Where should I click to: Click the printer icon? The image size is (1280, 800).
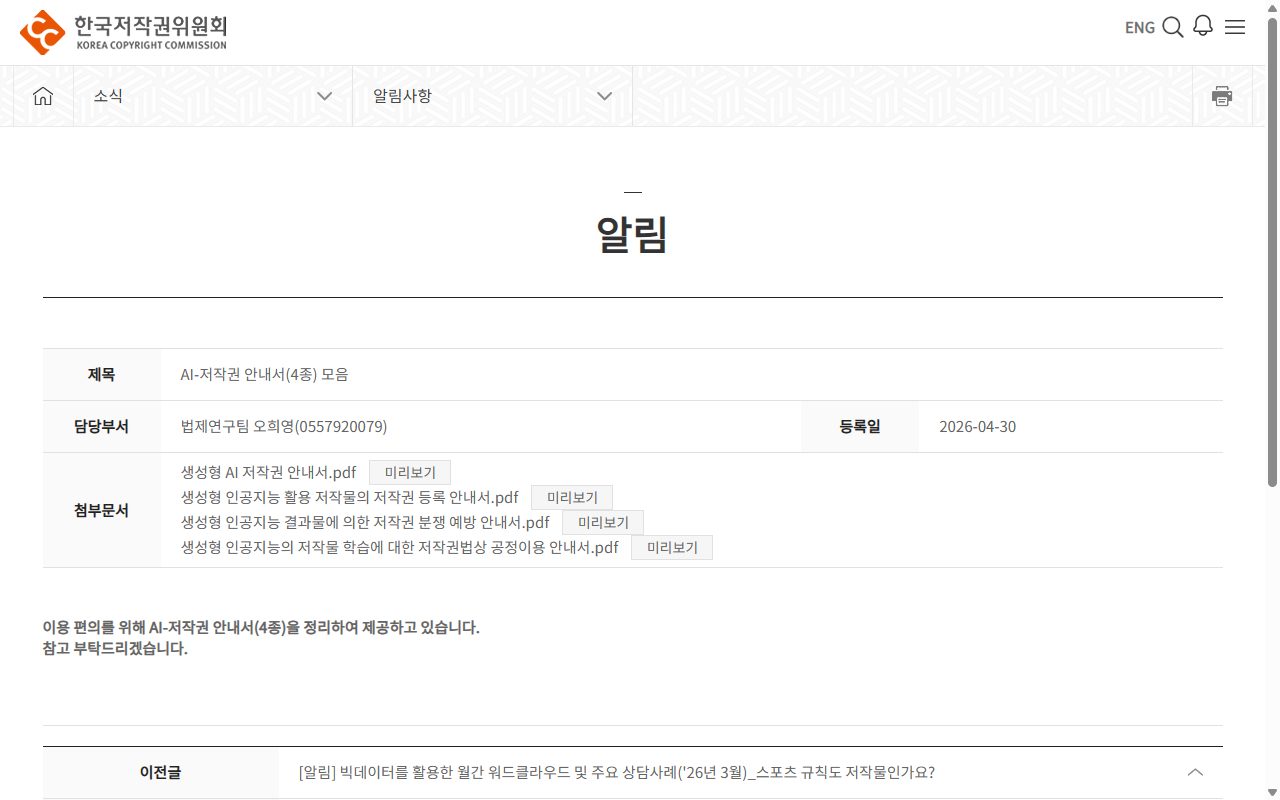click(x=1222, y=96)
